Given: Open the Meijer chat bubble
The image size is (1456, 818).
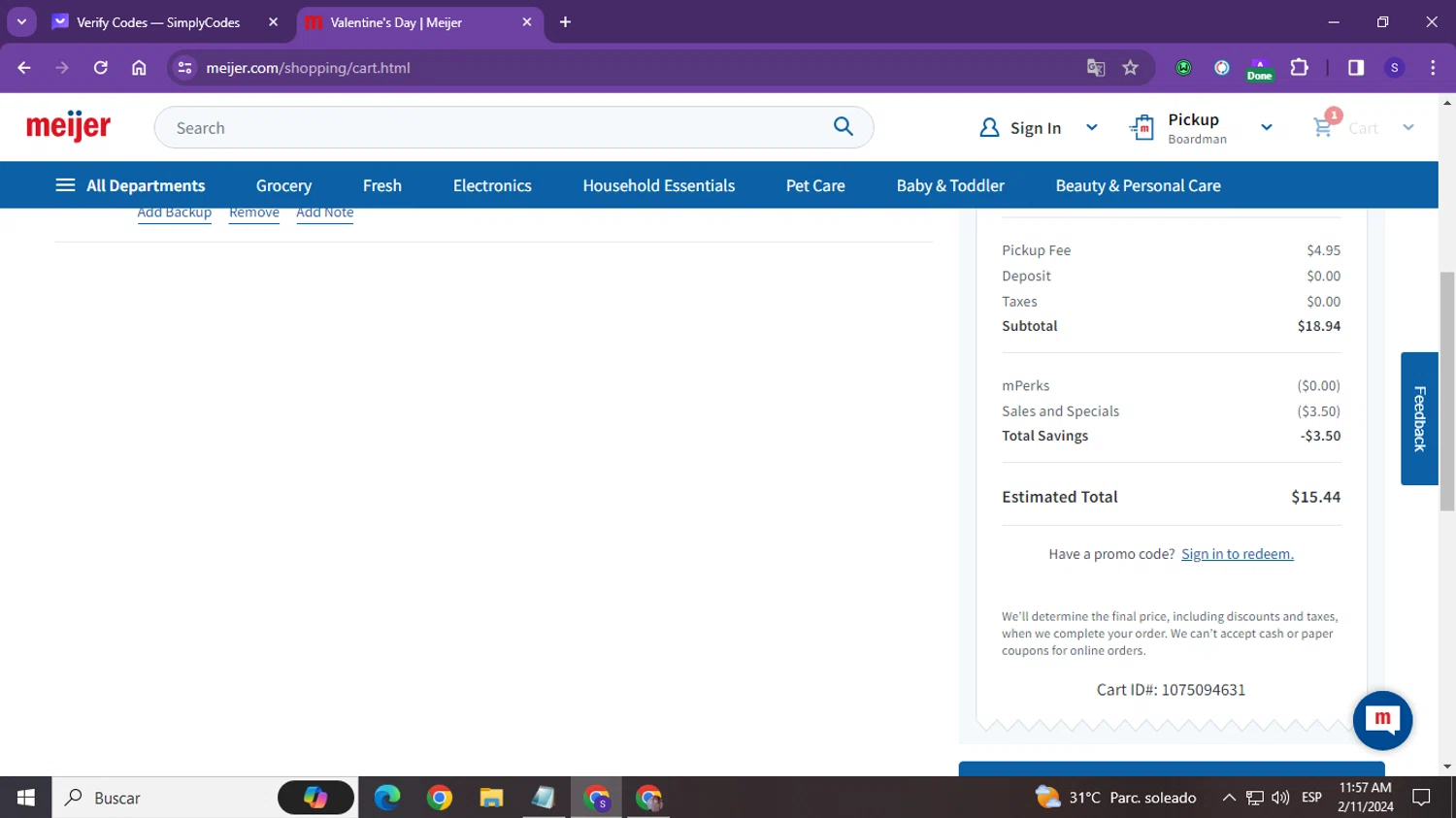Looking at the screenshot, I should pyautogui.click(x=1382, y=720).
